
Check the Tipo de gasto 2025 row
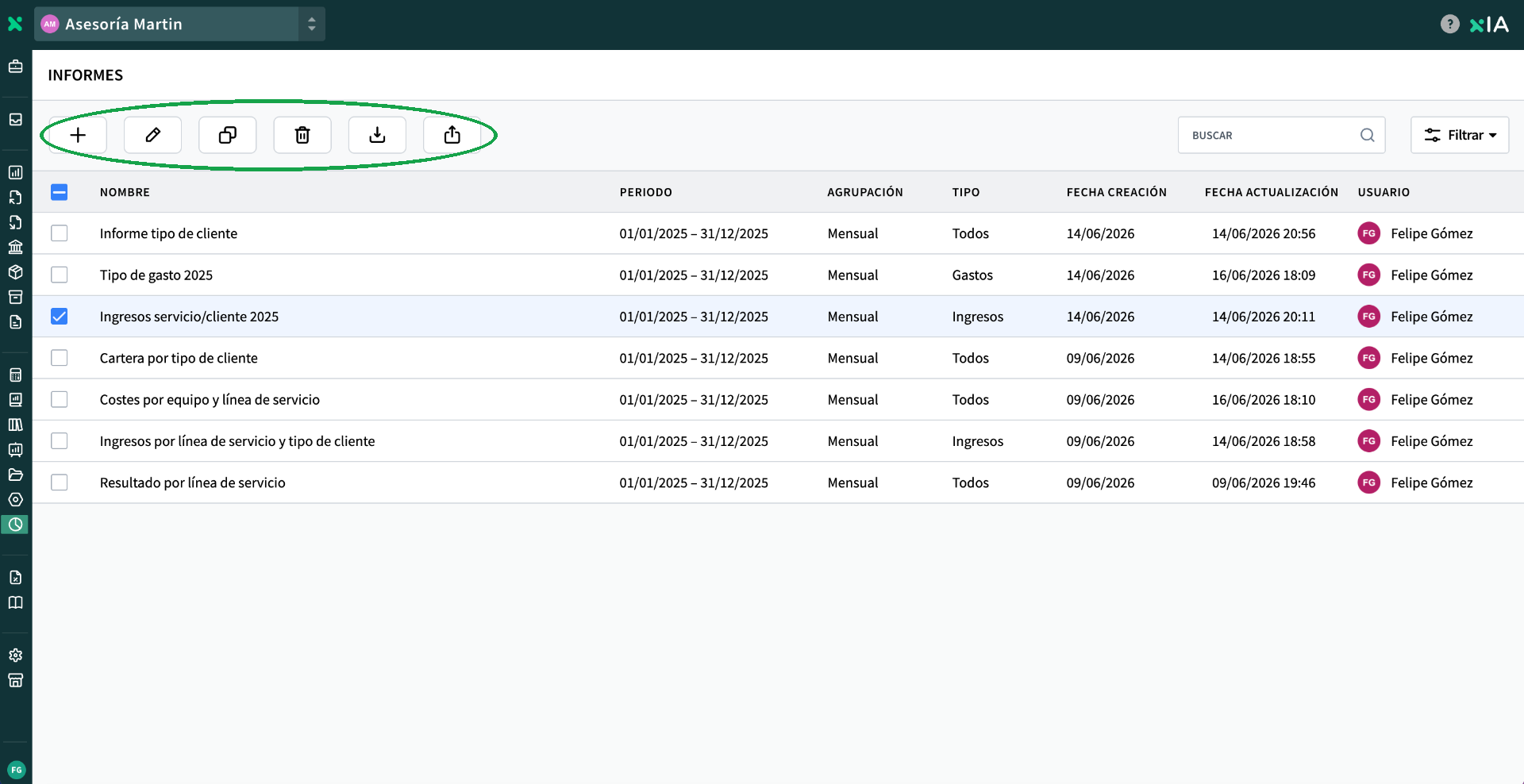(x=60, y=275)
